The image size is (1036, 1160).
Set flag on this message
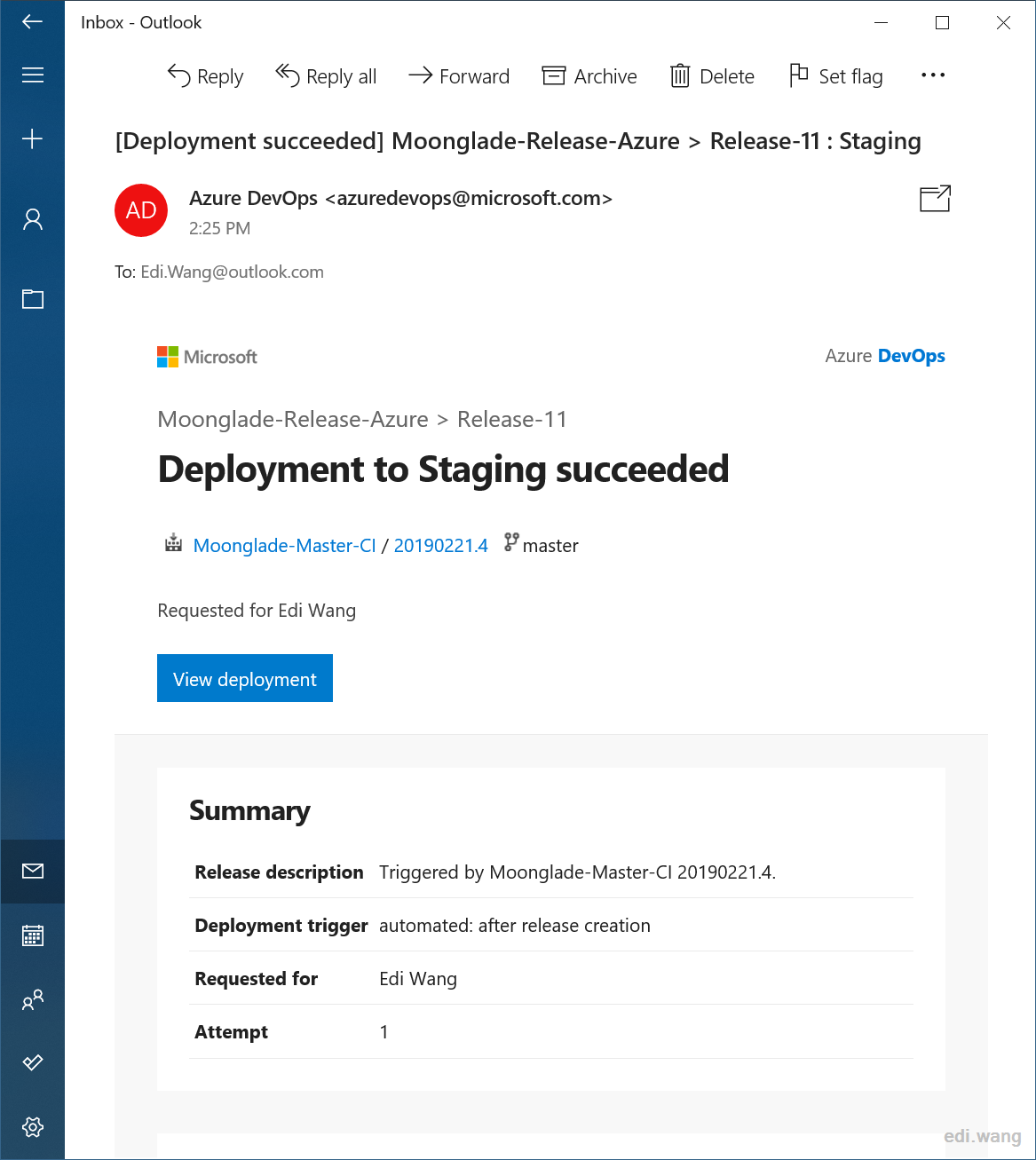[836, 76]
